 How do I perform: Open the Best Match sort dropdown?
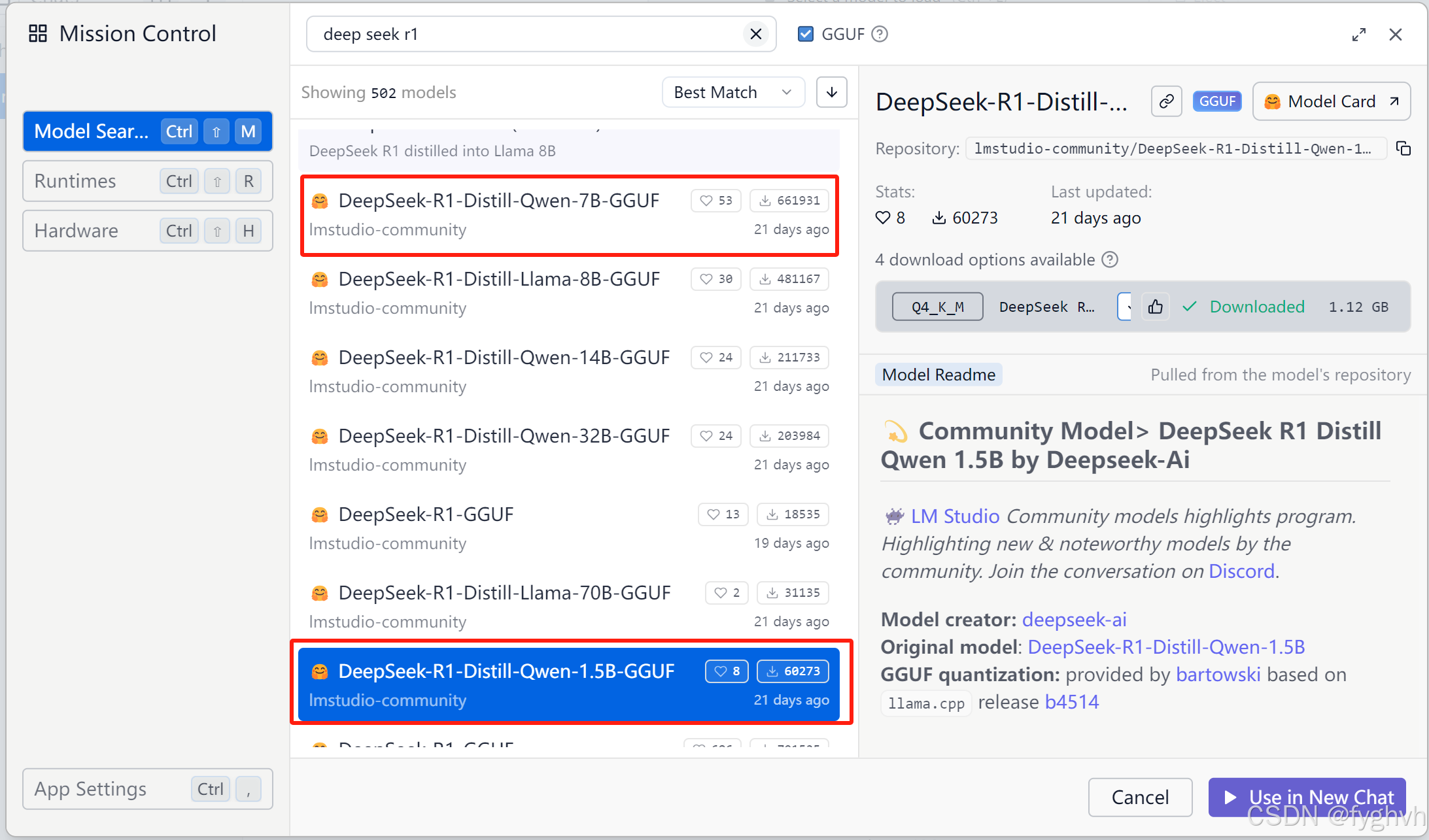click(732, 92)
